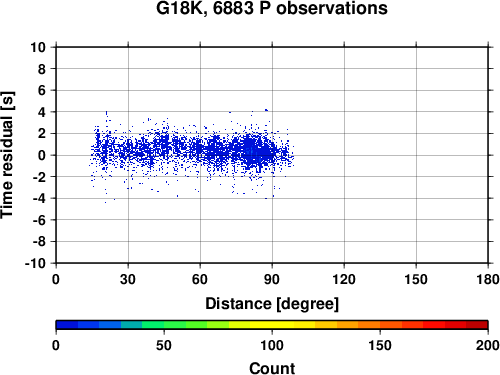Screen dimensions: 500x375
Task: Click the 120 tick label on distance axis
Action: [x=344, y=279]
